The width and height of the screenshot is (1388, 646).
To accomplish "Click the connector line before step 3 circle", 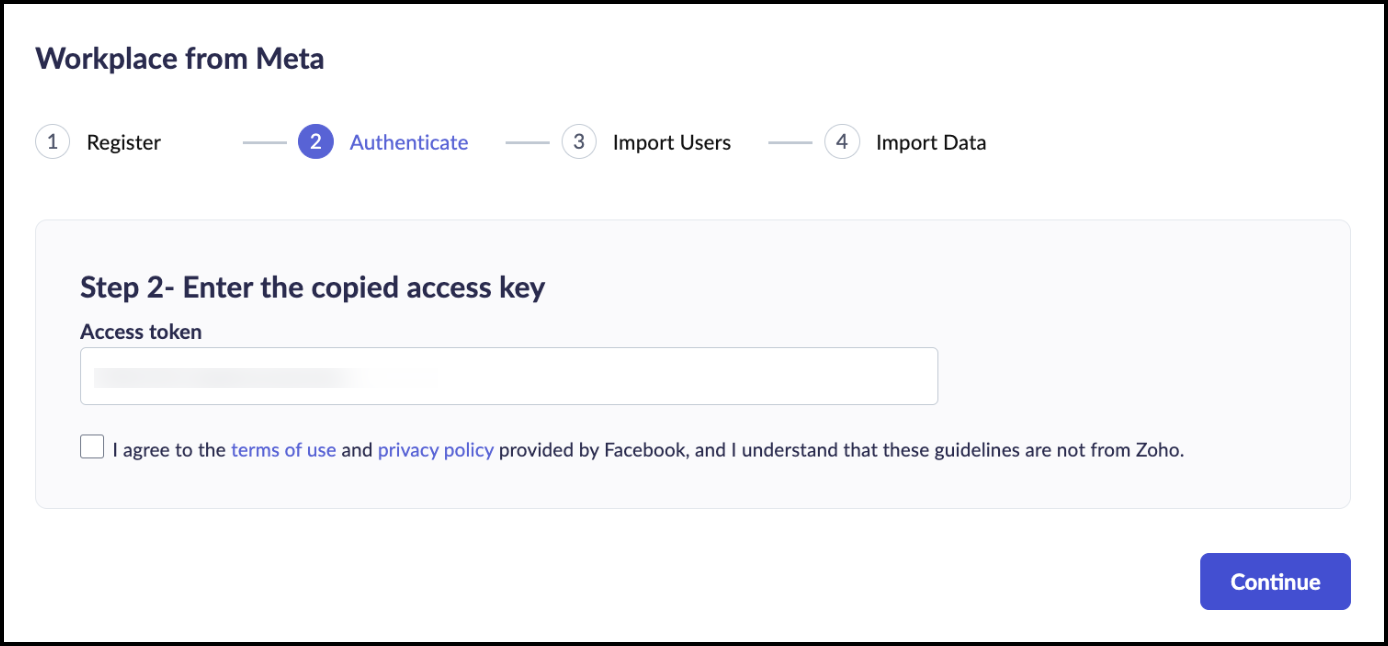I will click(527, 143).
